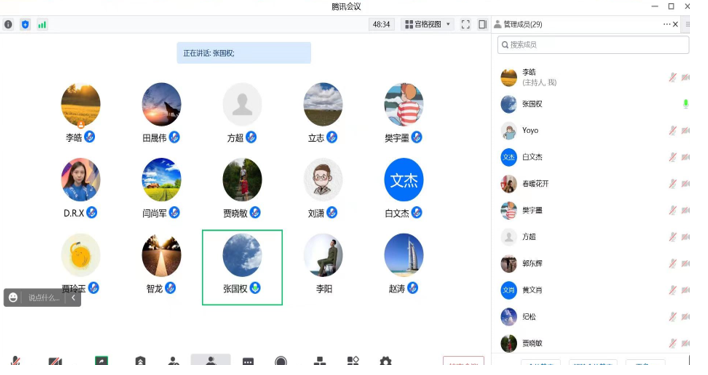Open the more options (…) menu in member panel

pyautogui.click(x=666, y=24)
